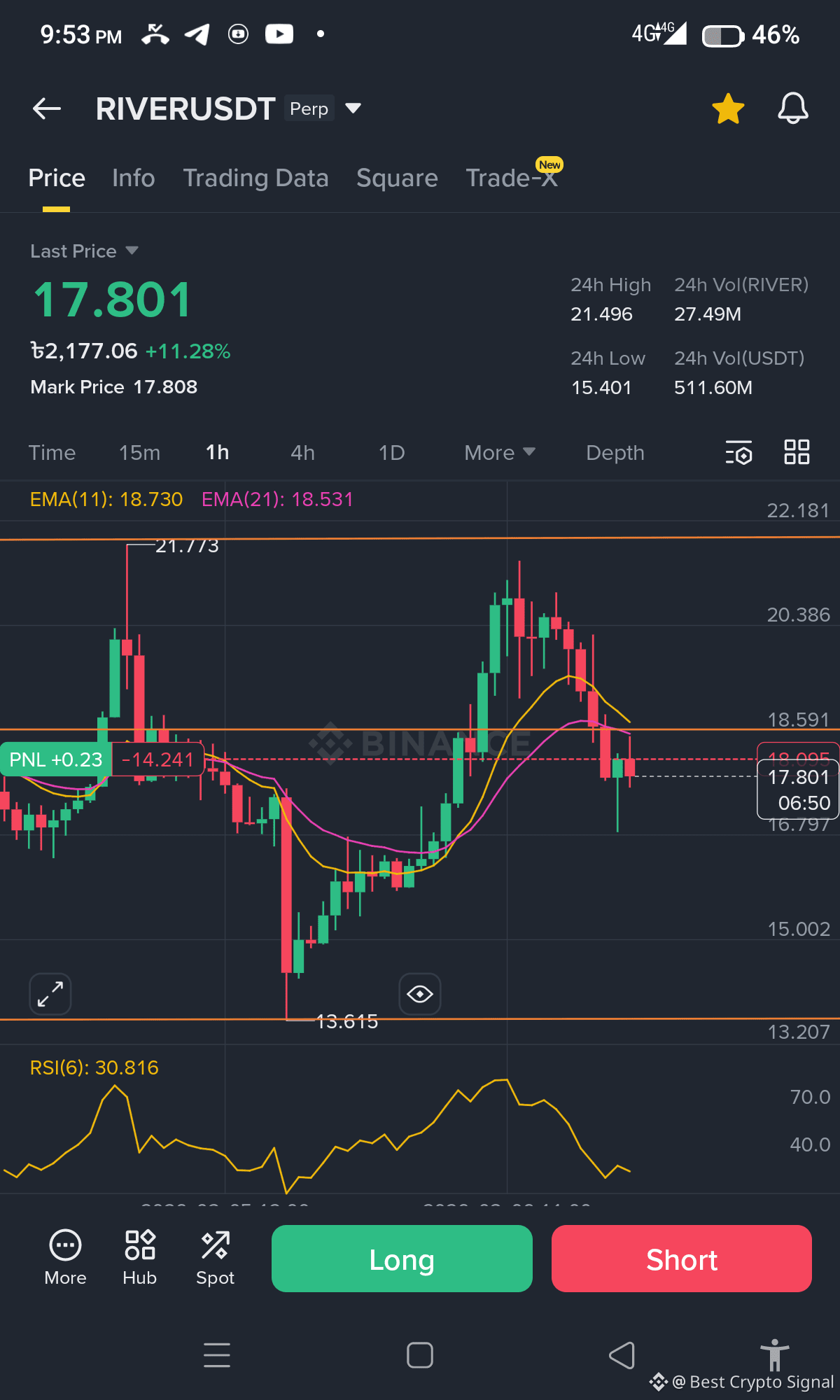
Task: Tap the red Short button
Action: 682,1259
